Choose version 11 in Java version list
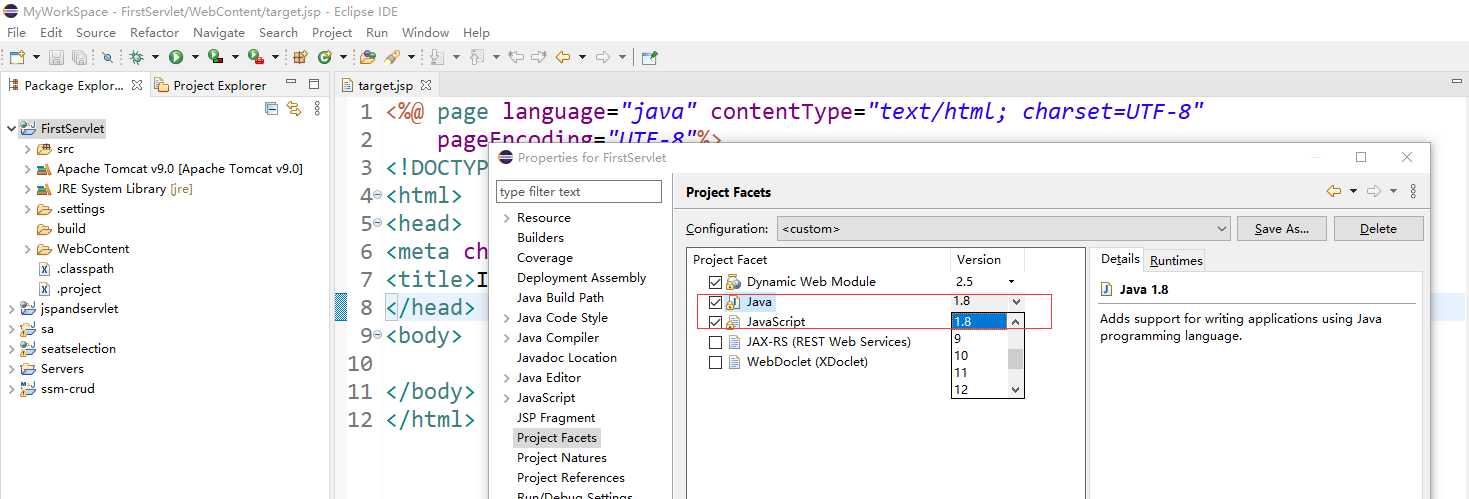 979,372
